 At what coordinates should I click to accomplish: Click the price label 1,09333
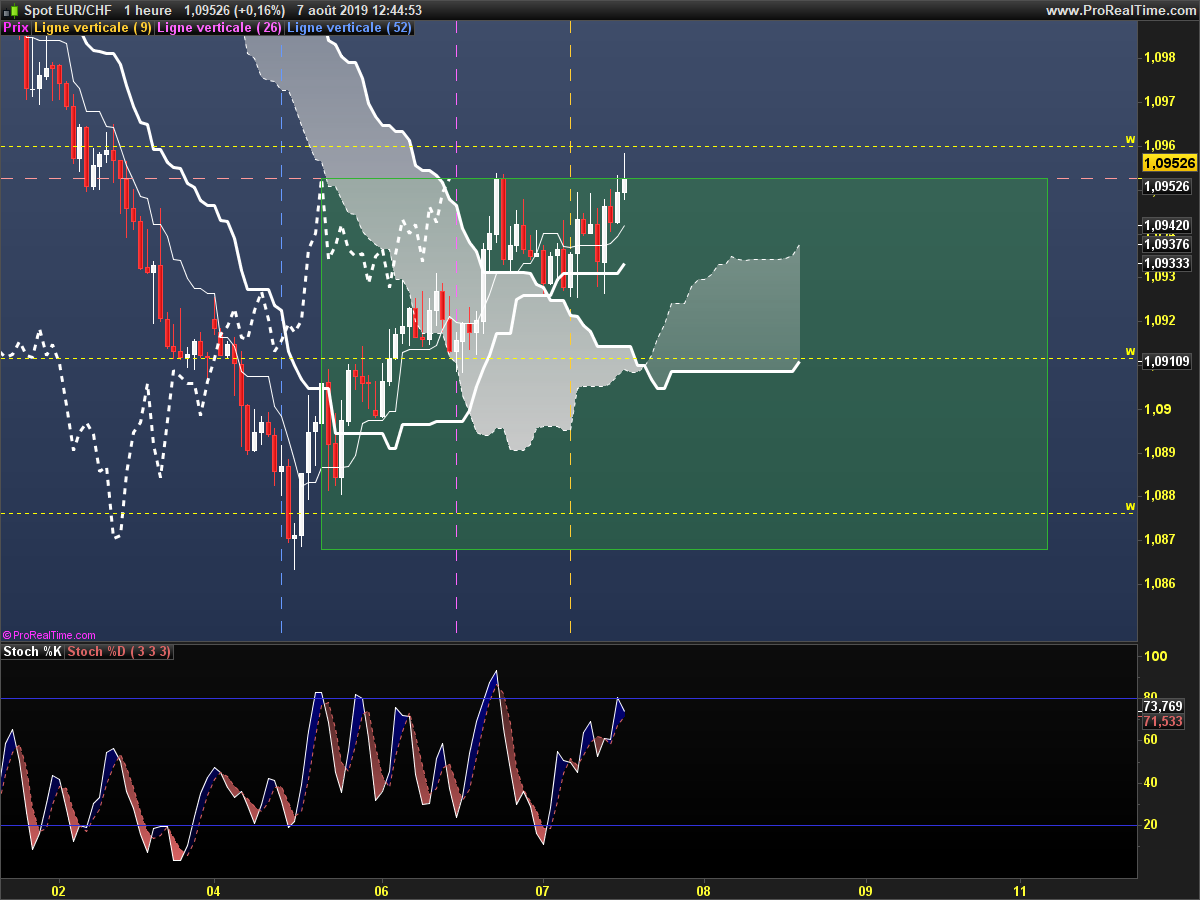1167,263
